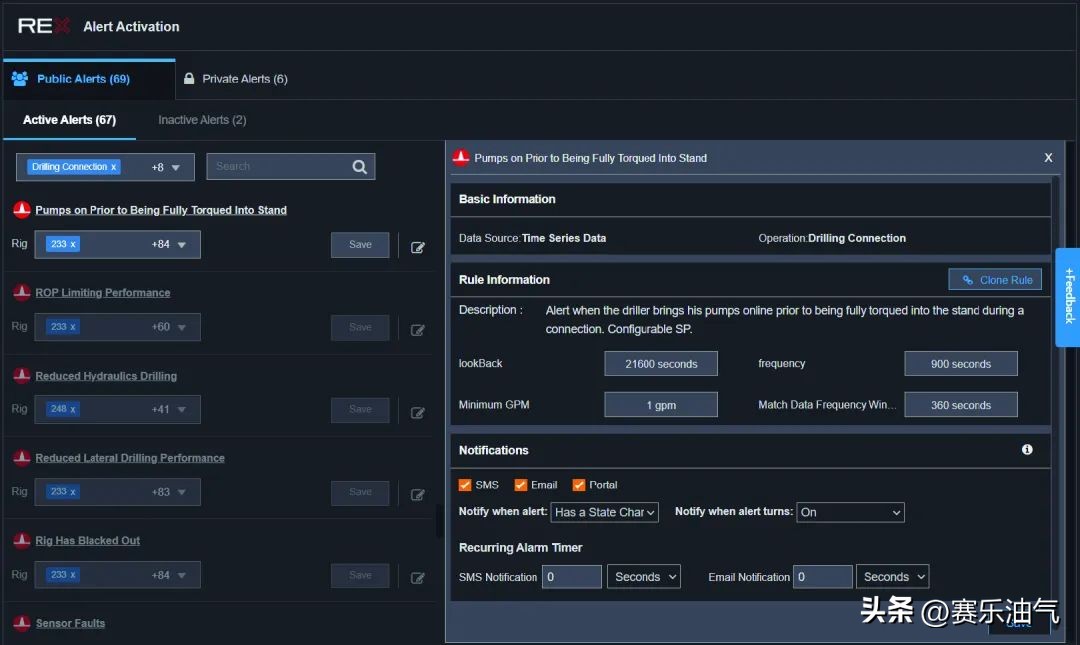
Task: Click the Clone Rule button
Action: pos(995,280)
